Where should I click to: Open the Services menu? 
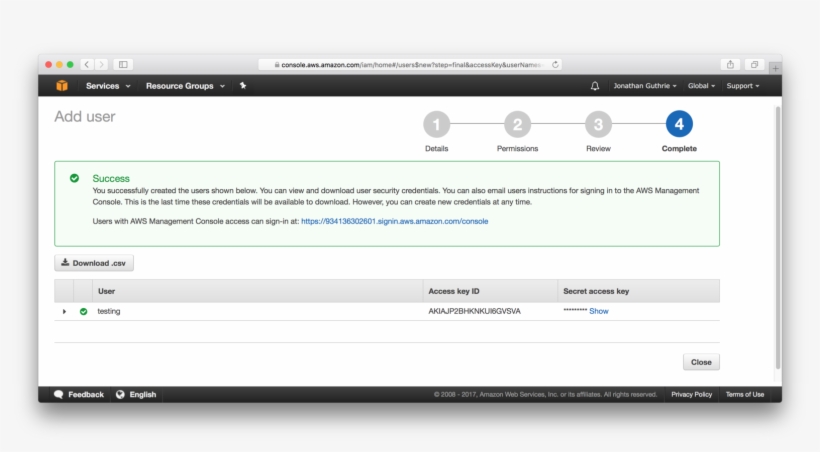tap(108, 86)
